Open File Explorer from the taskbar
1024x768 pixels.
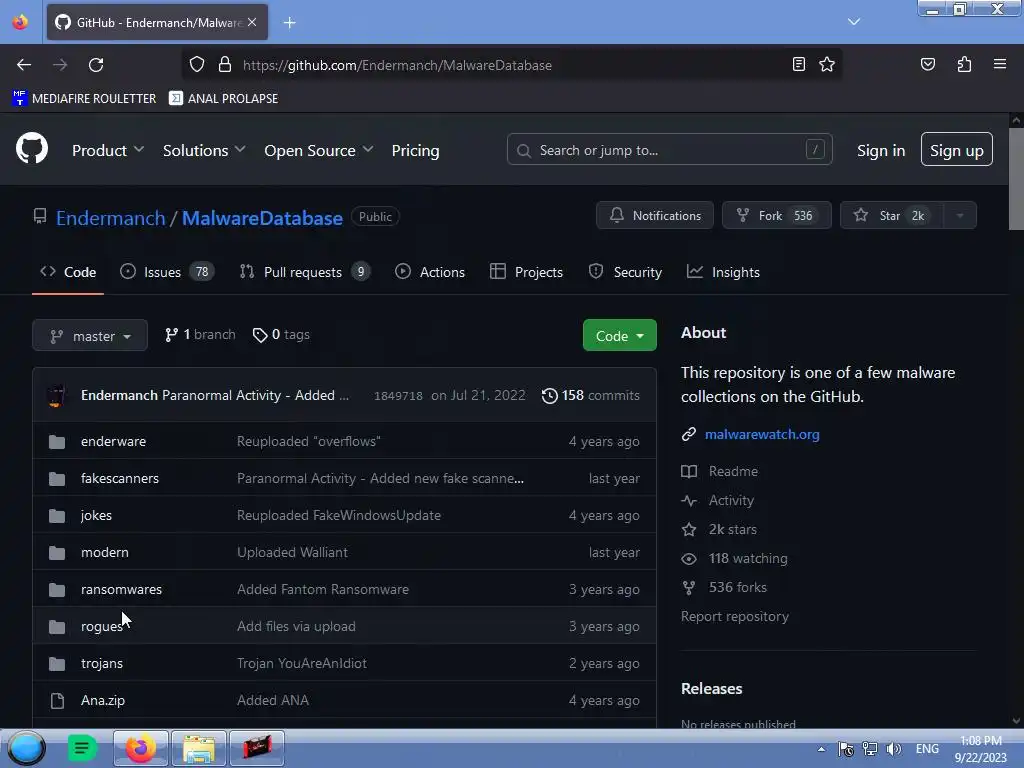tap(199, 748)
